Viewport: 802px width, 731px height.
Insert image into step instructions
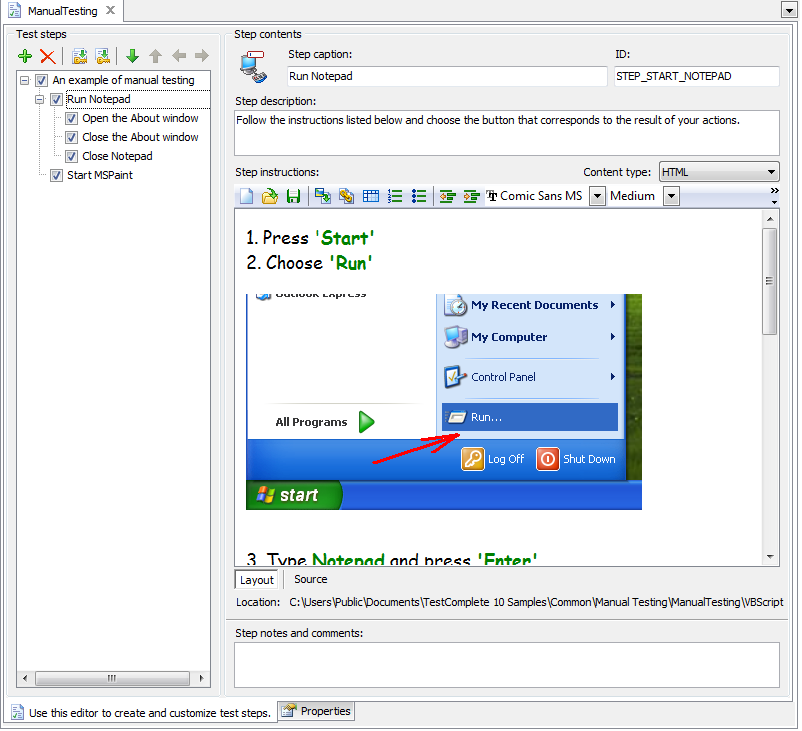pyautogui.click(x=323, y=196)
